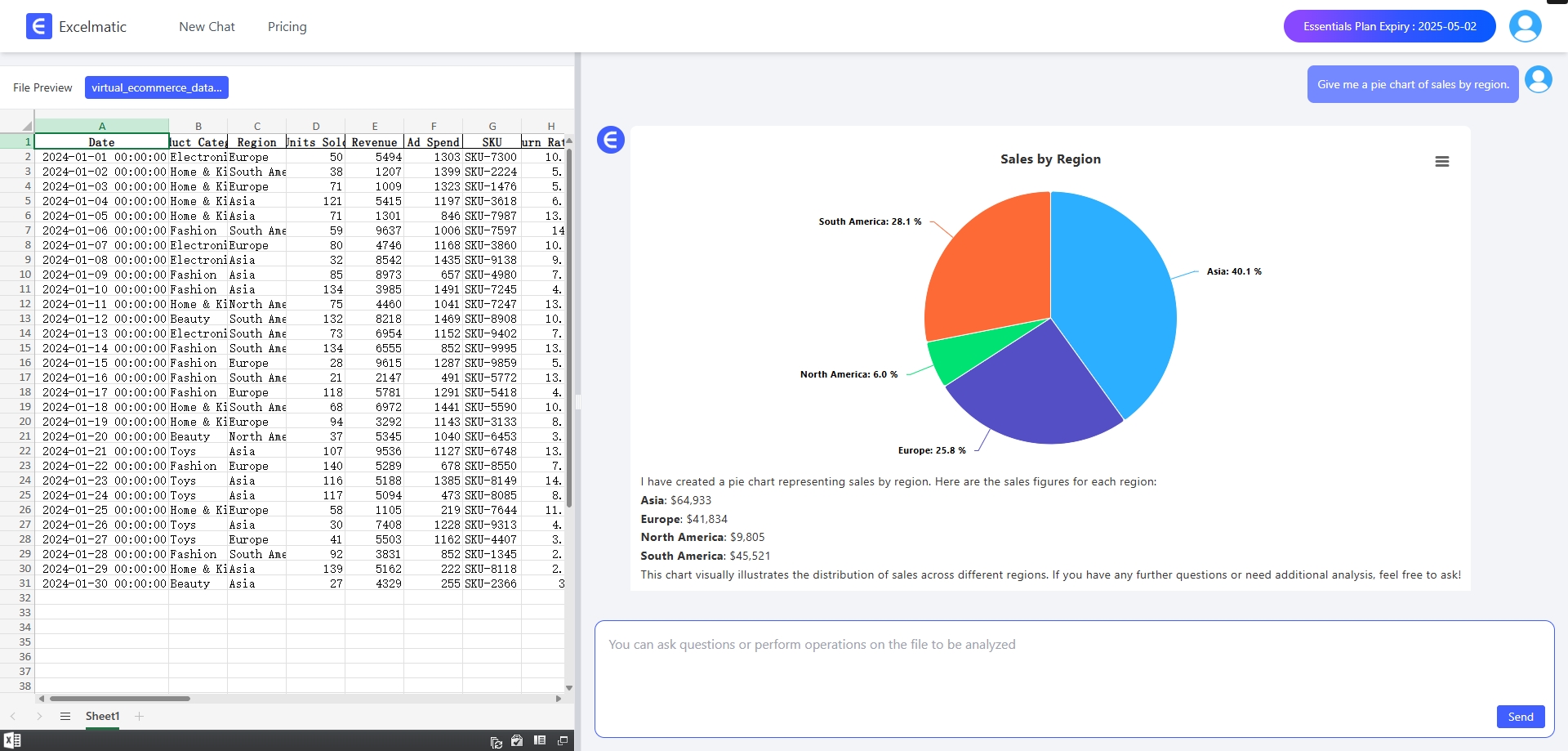Click the Send button
This screenshot has width=1568, height=751.
pos(1520,717)
